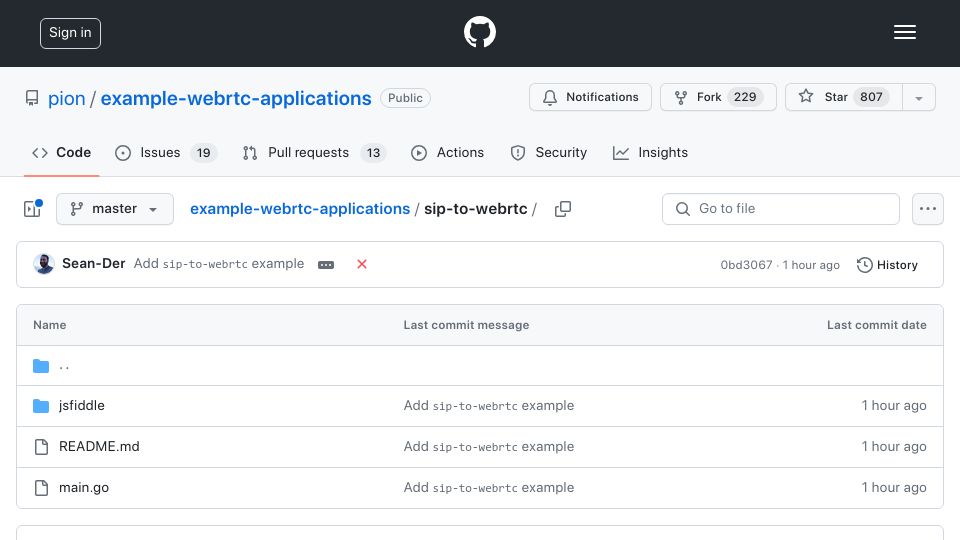The width and height of the screenshot is (960, 540).
Task: Click the Fork count 229
Action: point(745,97)
